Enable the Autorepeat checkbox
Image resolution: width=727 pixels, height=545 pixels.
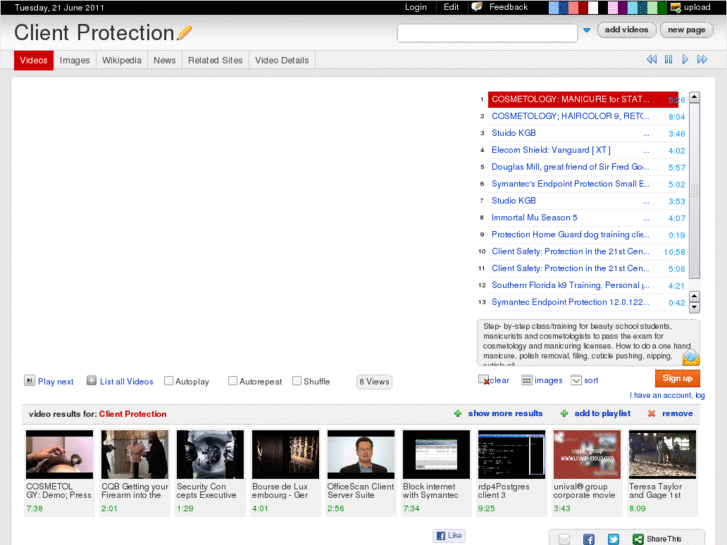(233, 381)
